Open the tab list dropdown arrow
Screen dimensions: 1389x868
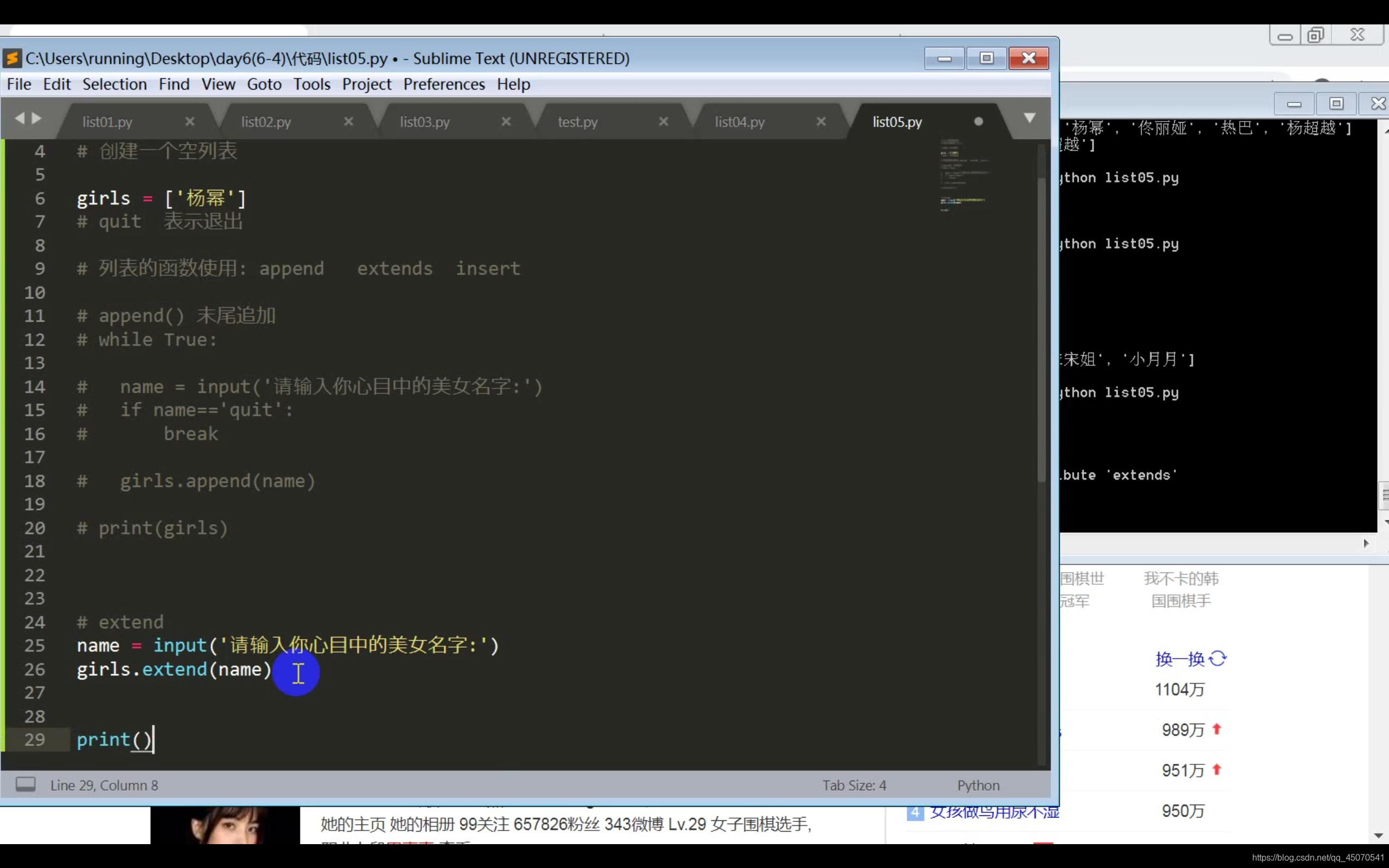click(1030, 118)
